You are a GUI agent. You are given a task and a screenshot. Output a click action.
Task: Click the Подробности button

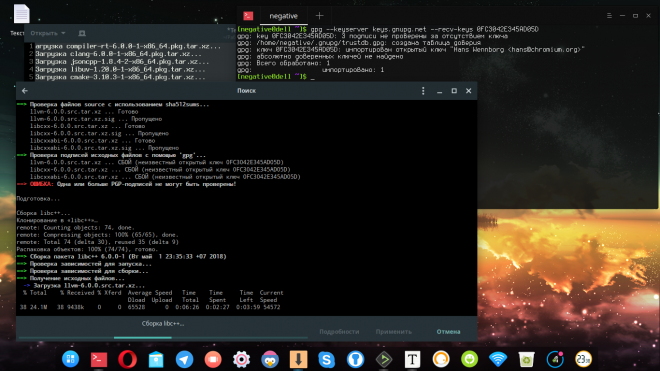point(339,332)
